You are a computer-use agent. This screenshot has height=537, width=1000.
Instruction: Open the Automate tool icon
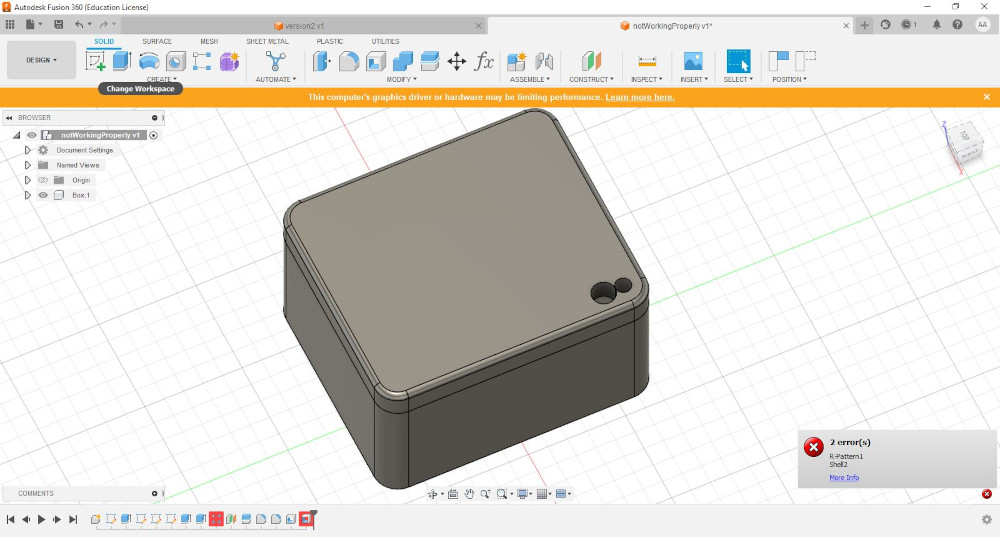[276, 61]
